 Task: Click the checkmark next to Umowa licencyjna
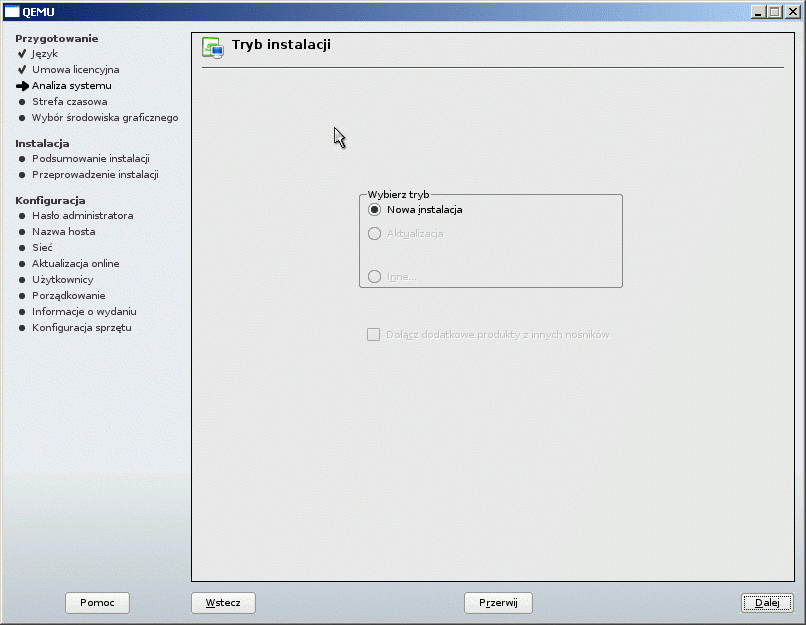(22, 70)
